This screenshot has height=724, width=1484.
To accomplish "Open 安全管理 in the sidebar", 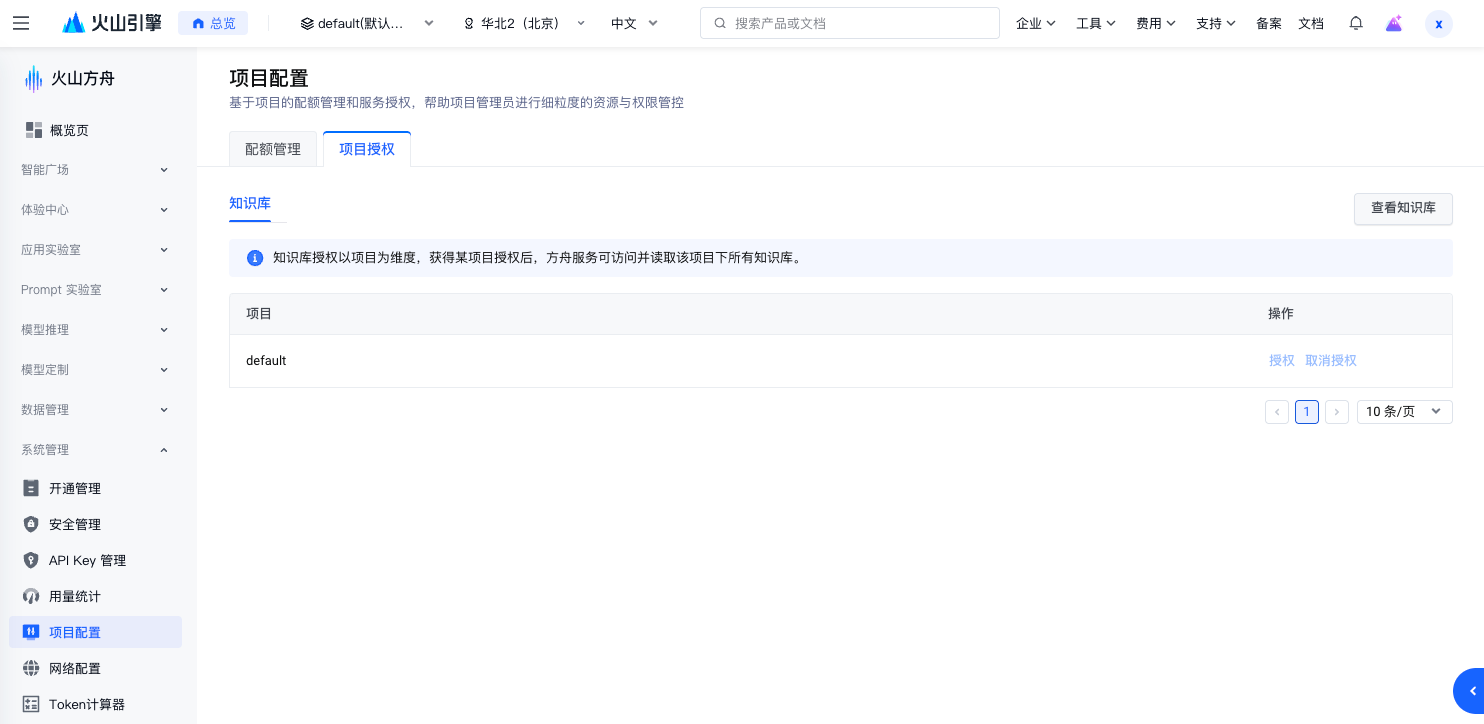I will coord(75,524).
